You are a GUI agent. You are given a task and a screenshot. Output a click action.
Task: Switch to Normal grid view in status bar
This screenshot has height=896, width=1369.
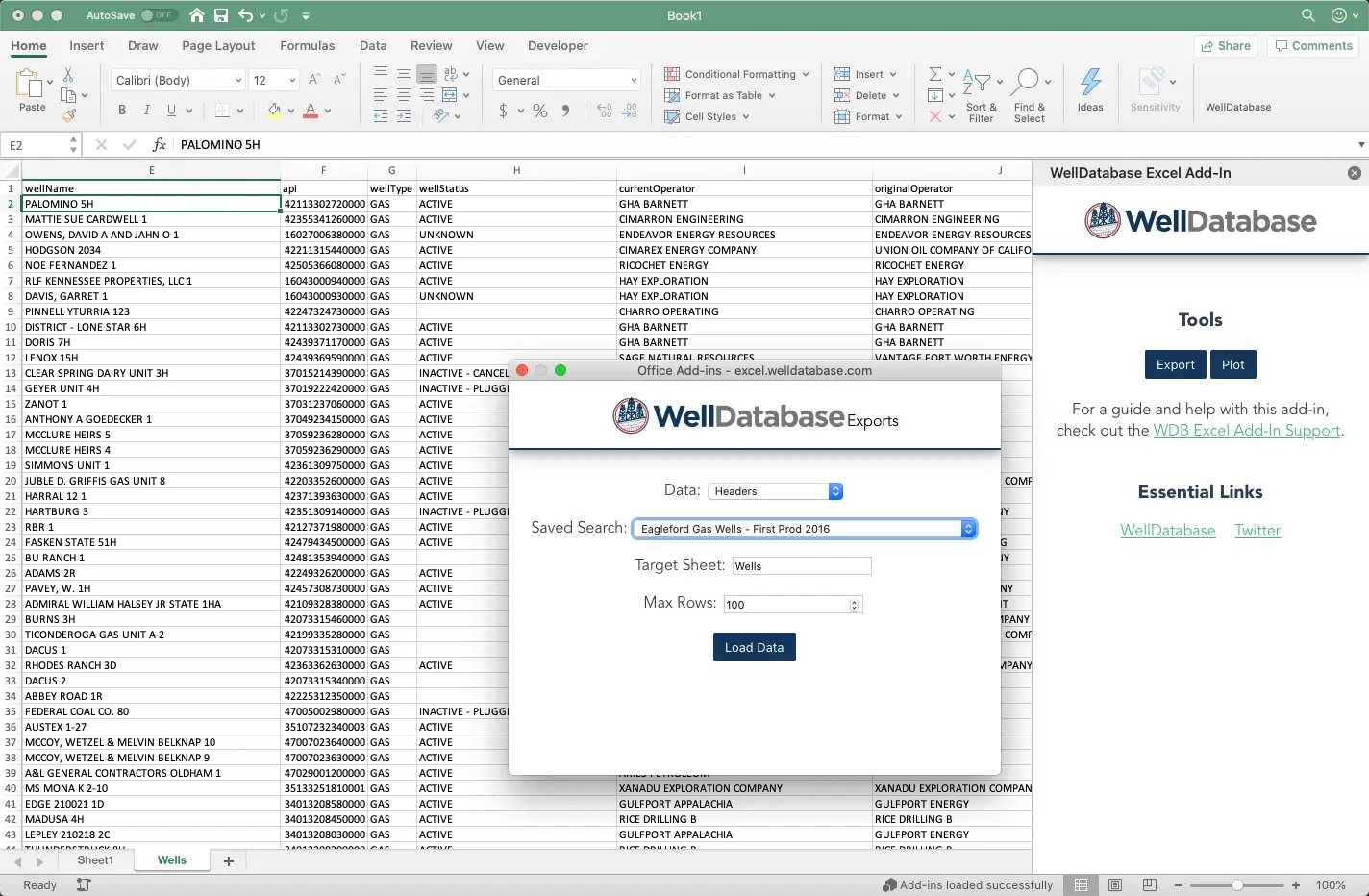(x=1081, y=884)
